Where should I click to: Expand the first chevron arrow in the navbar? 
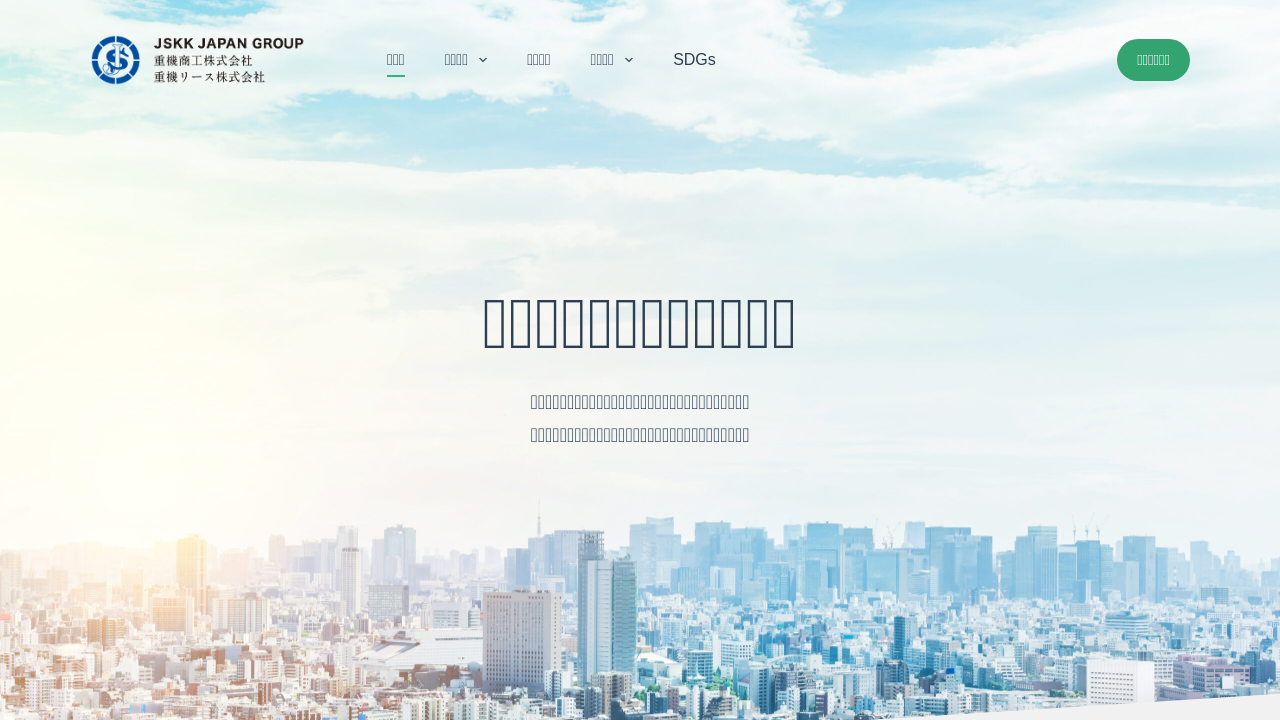pyautogui.click(x=483, y=60)
